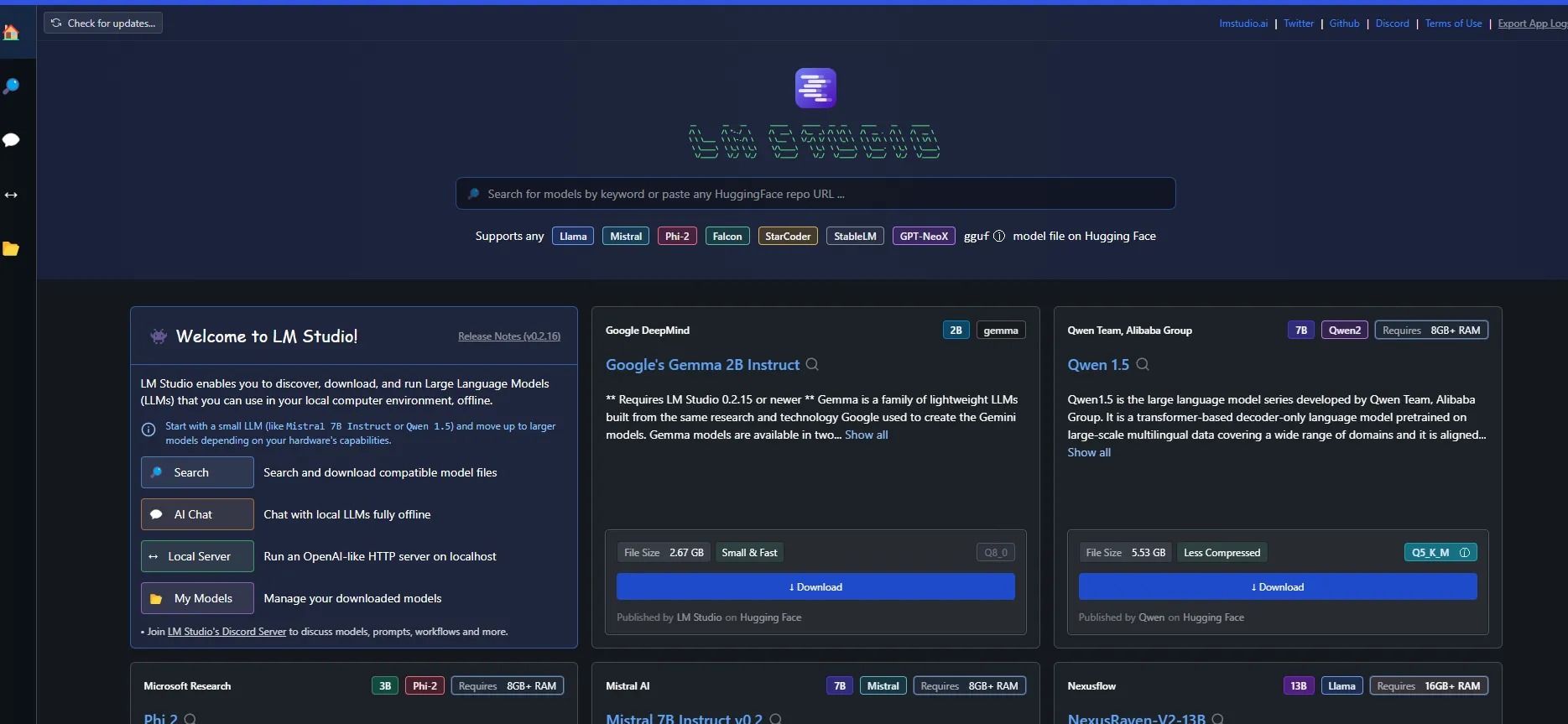
Task: Open the NexusRaven-V2-13B title link
Action: pos(1136,719)
